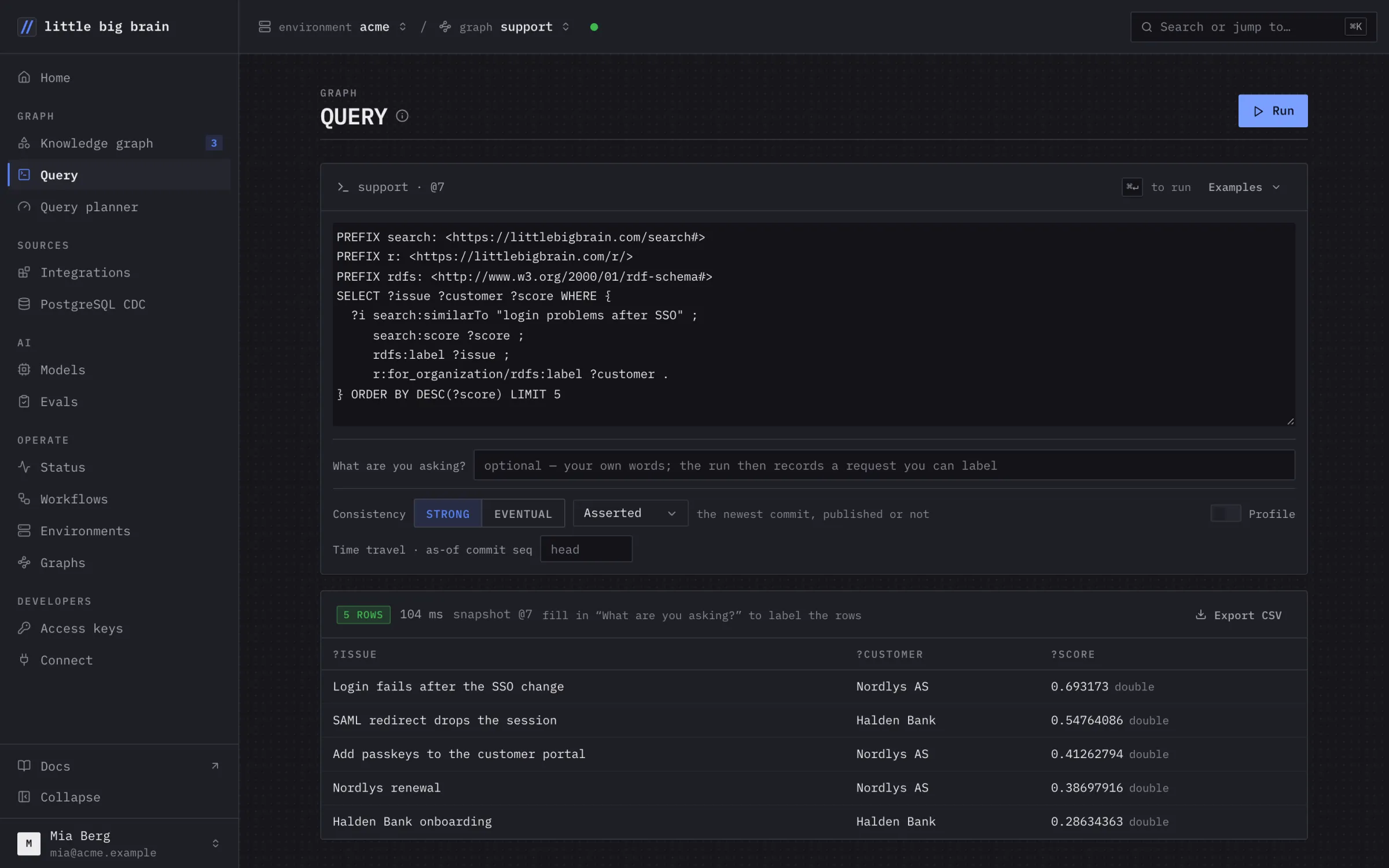Click the What are you asking input
This screenshot has width=1389, height=868.
coord(884,465)
